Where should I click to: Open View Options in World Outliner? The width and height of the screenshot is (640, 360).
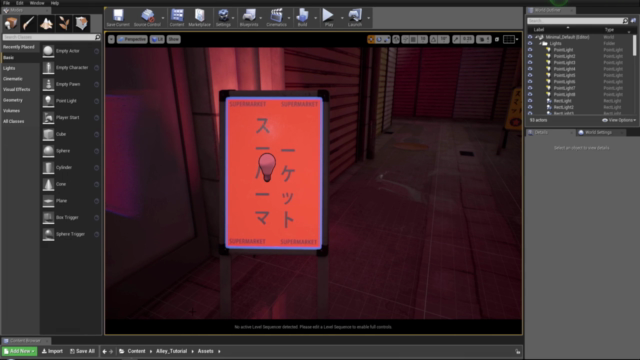pos(619,120)
